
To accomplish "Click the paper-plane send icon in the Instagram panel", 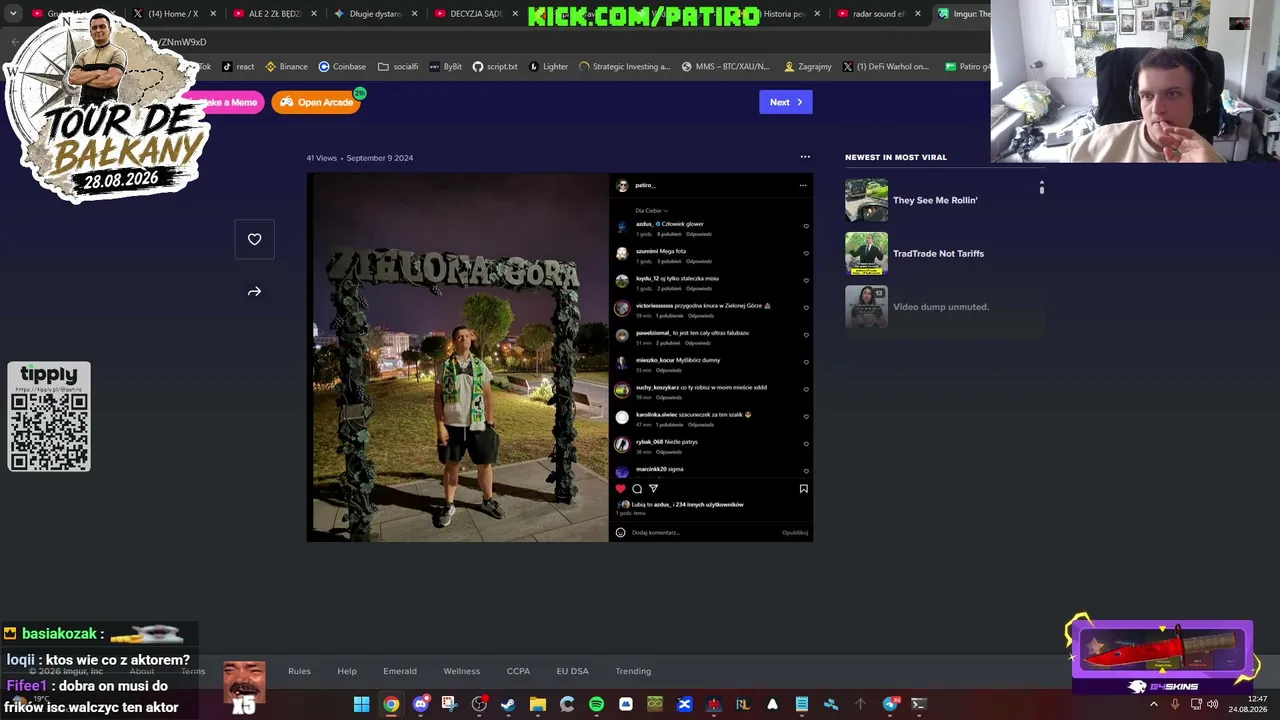I will (654, 489).
